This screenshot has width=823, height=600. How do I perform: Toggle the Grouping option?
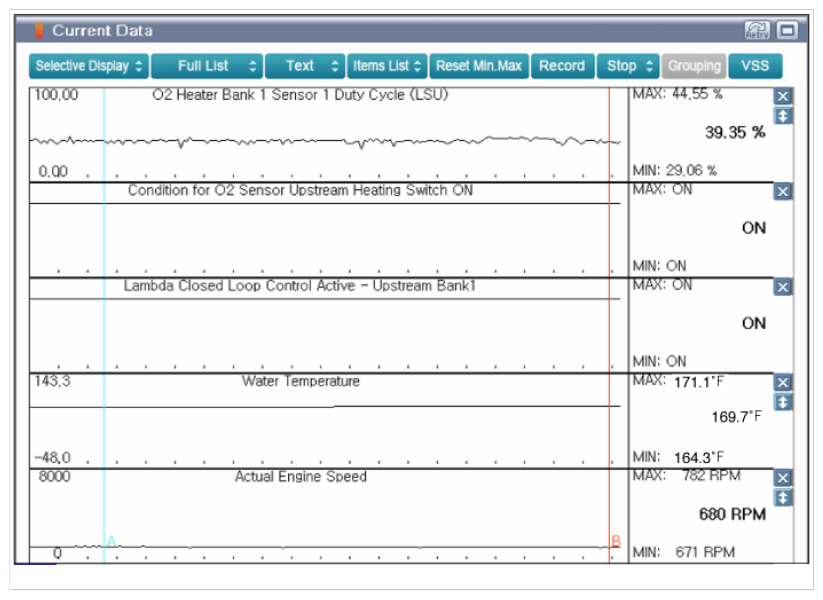point(694,66)
